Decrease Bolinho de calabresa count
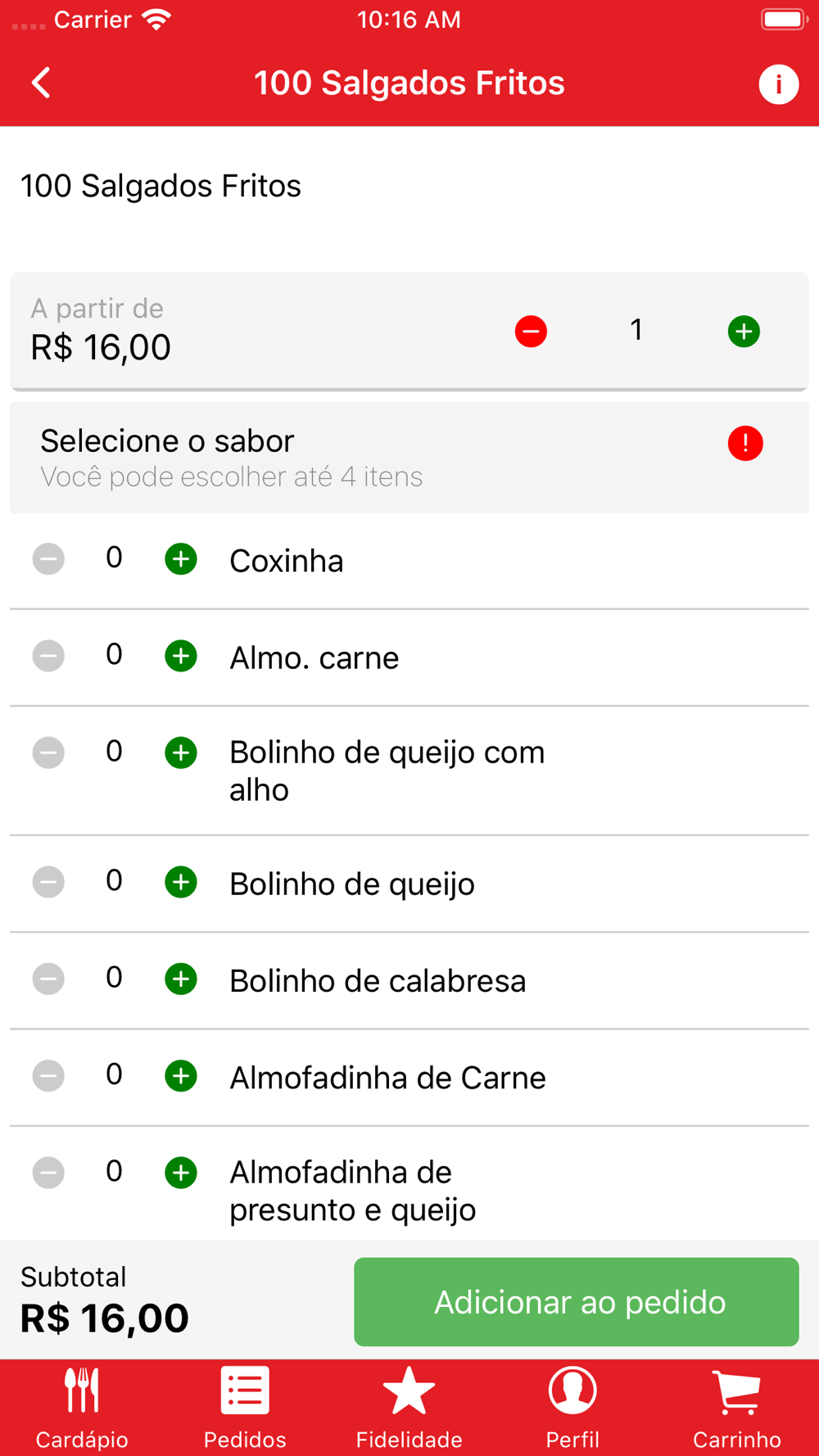Image resolution: width=819 pixels, height=1456 pixels. (48, 979)
